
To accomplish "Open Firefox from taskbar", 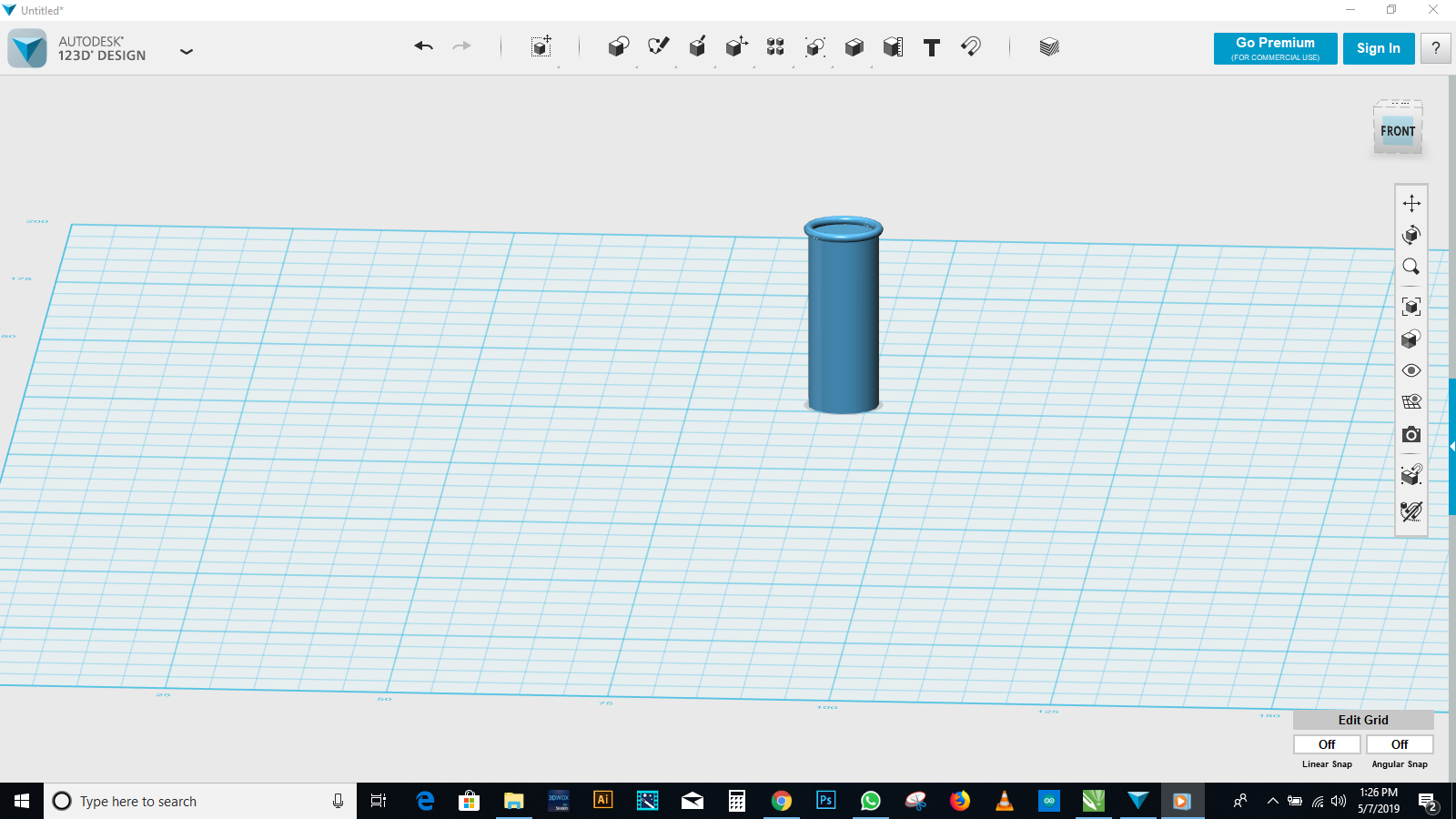I will (x=960, y=801).
